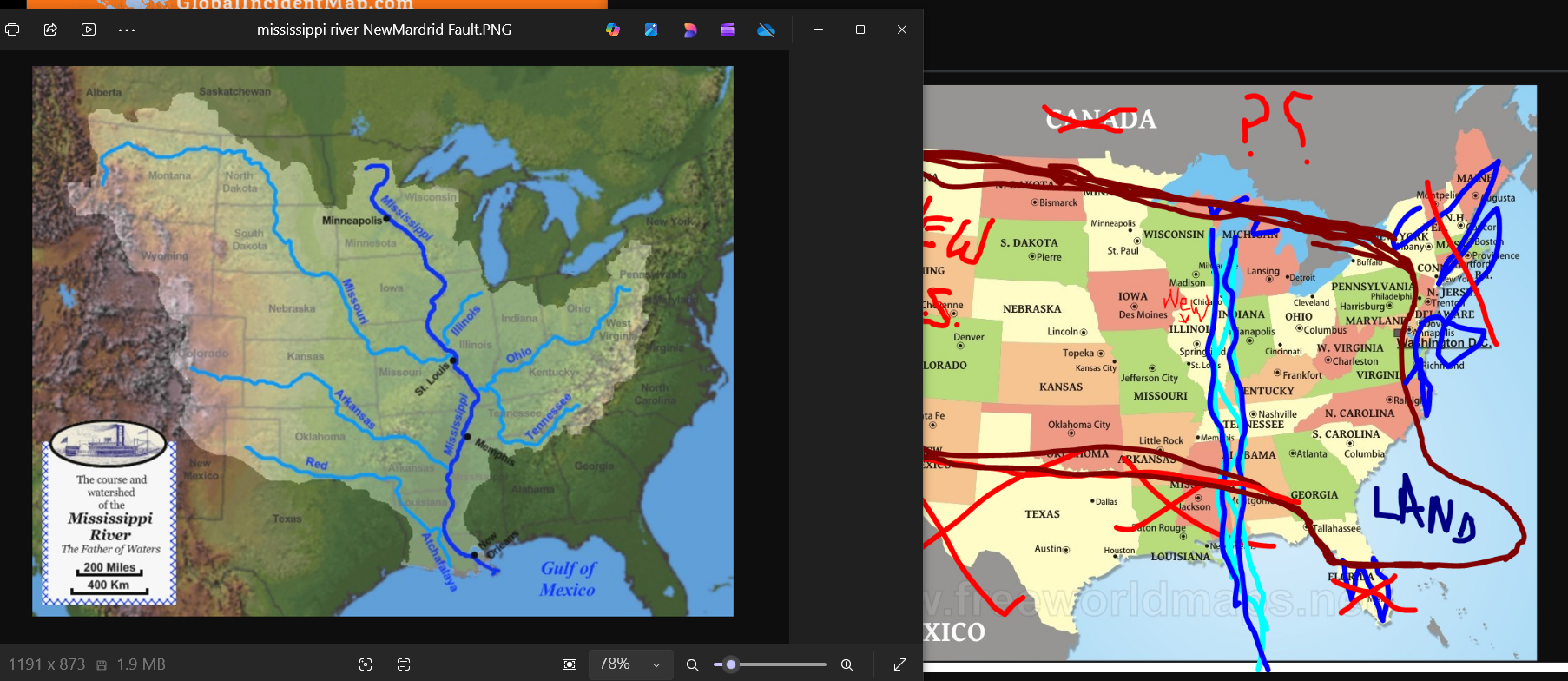Click the Print icon
This screenshot has width=1568, height=681.
(12, 30)
